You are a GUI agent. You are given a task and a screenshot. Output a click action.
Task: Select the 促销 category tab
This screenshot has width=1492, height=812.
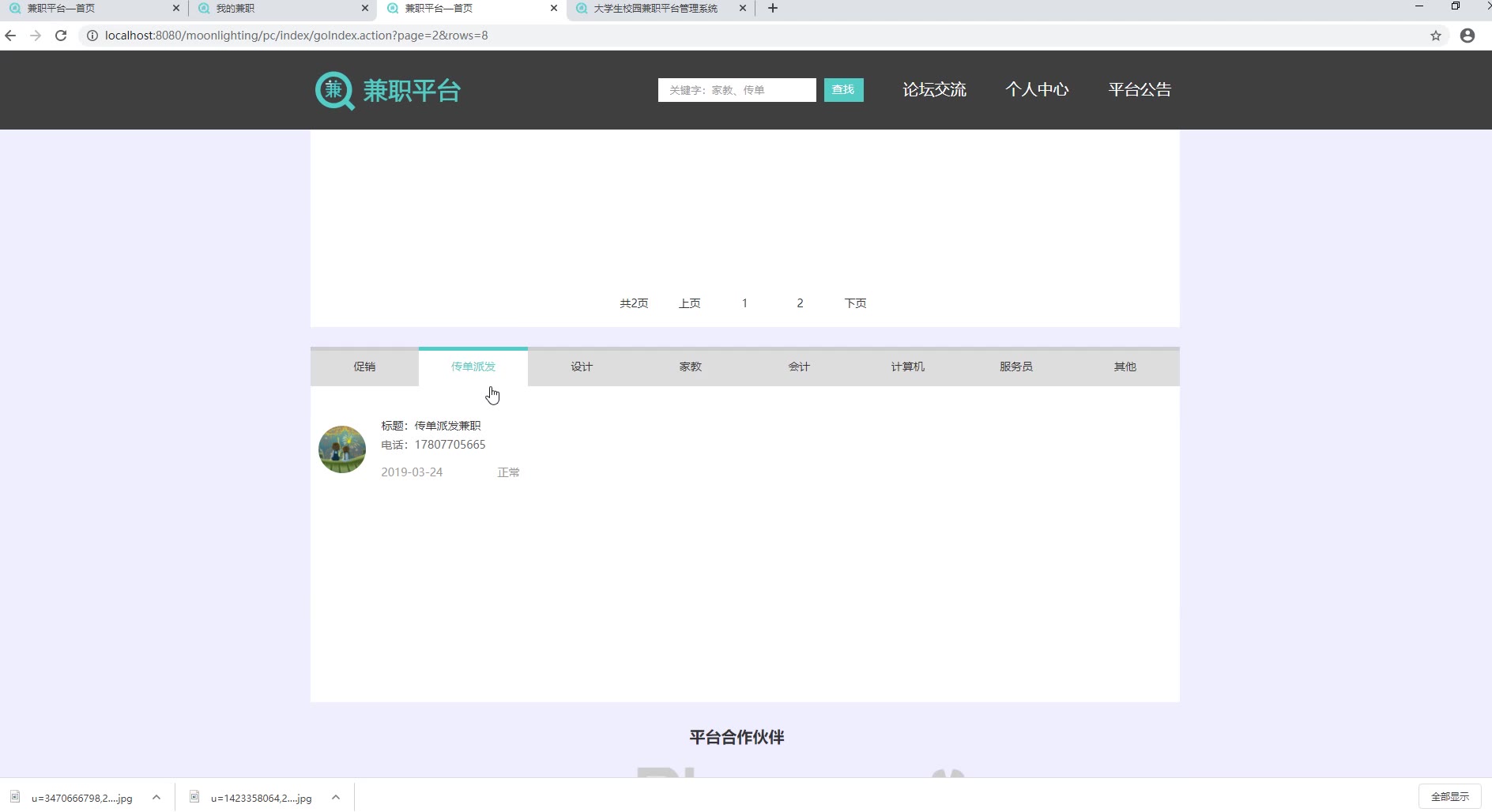pyautogui.click(x=364, y=367)
